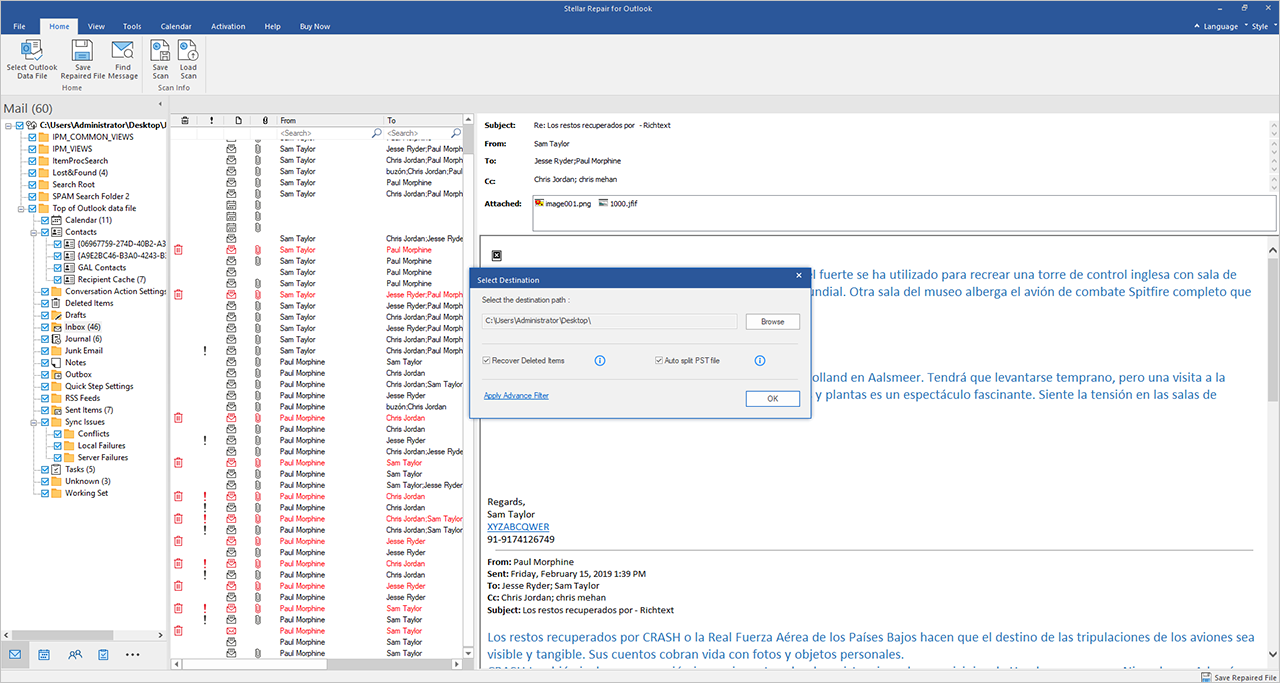Click the message list horizontal scrollbar
The height and width of the screenshot is (683, 1280).
pos(316,663)
